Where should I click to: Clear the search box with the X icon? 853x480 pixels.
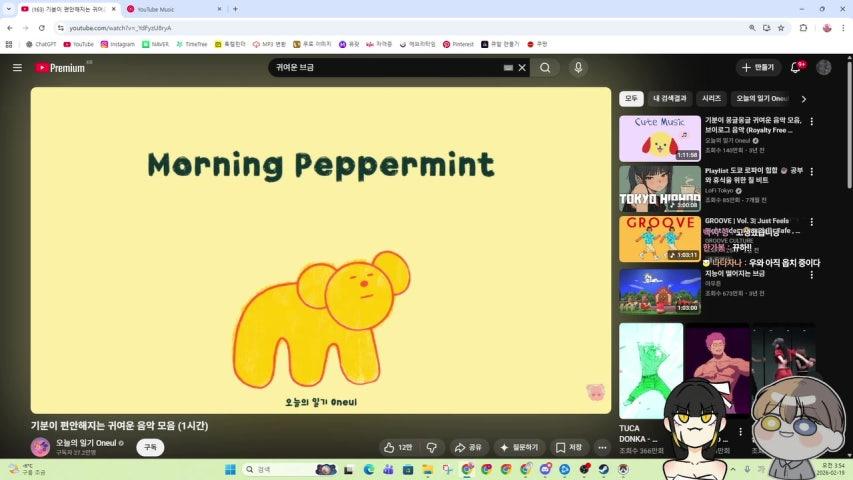[x=522, y=68]
